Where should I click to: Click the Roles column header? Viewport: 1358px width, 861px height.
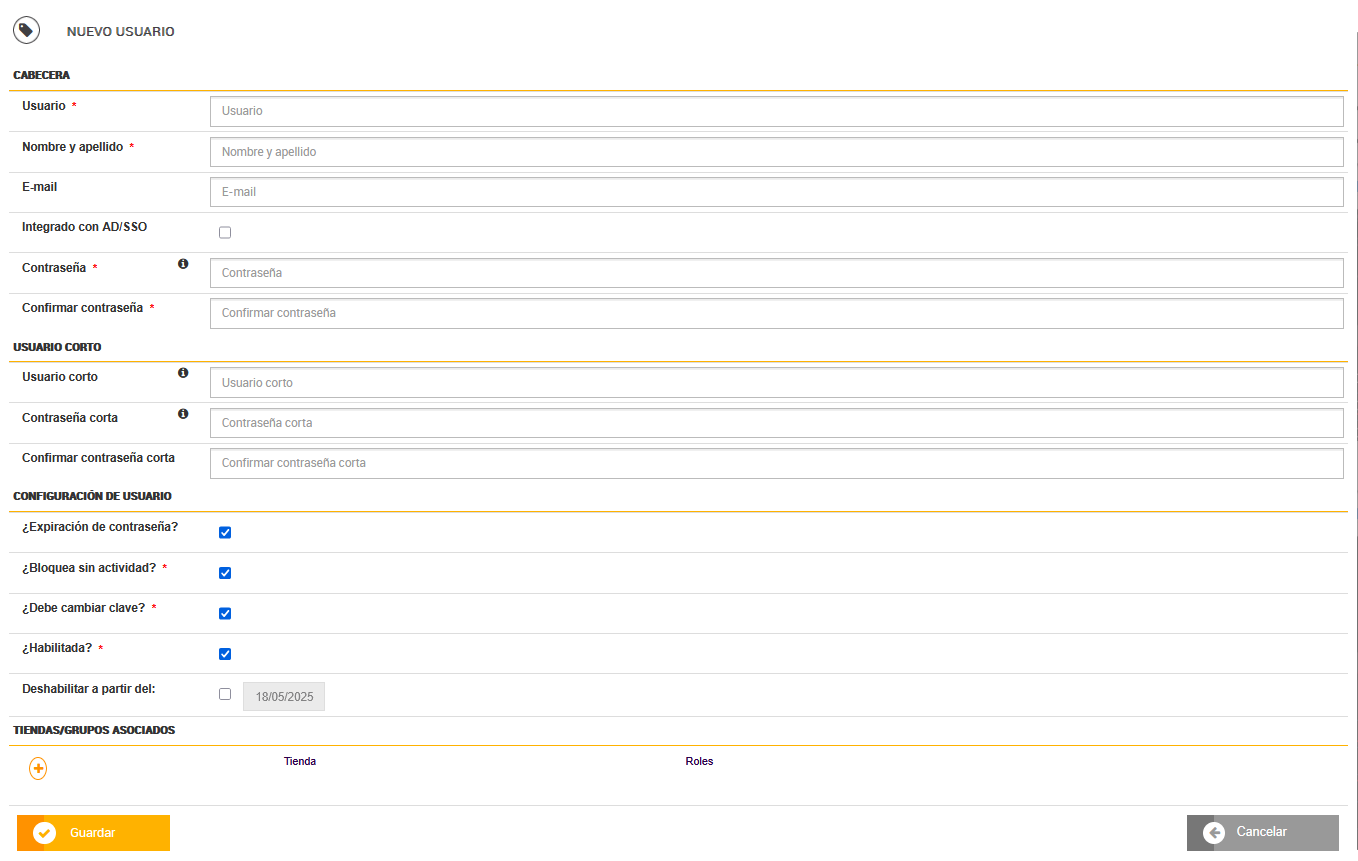point(699,762)
